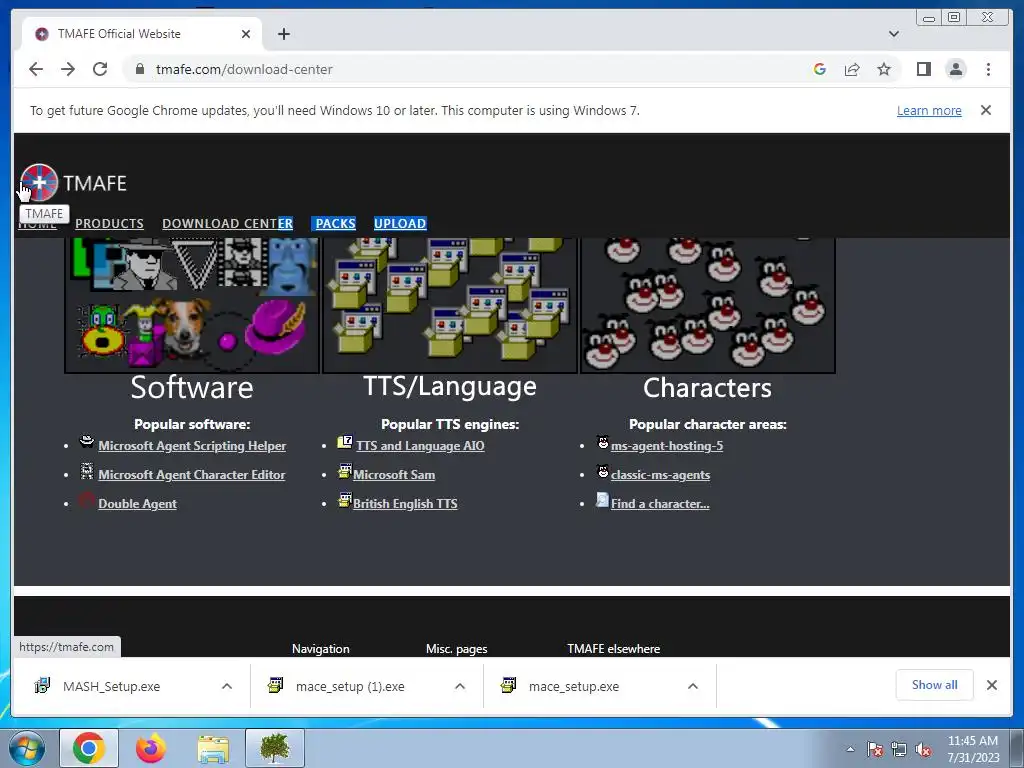Click the Microsoft Sam installer icon
Image resolution: width=1024 pixels, height=768 pixels.
point(345,471)
